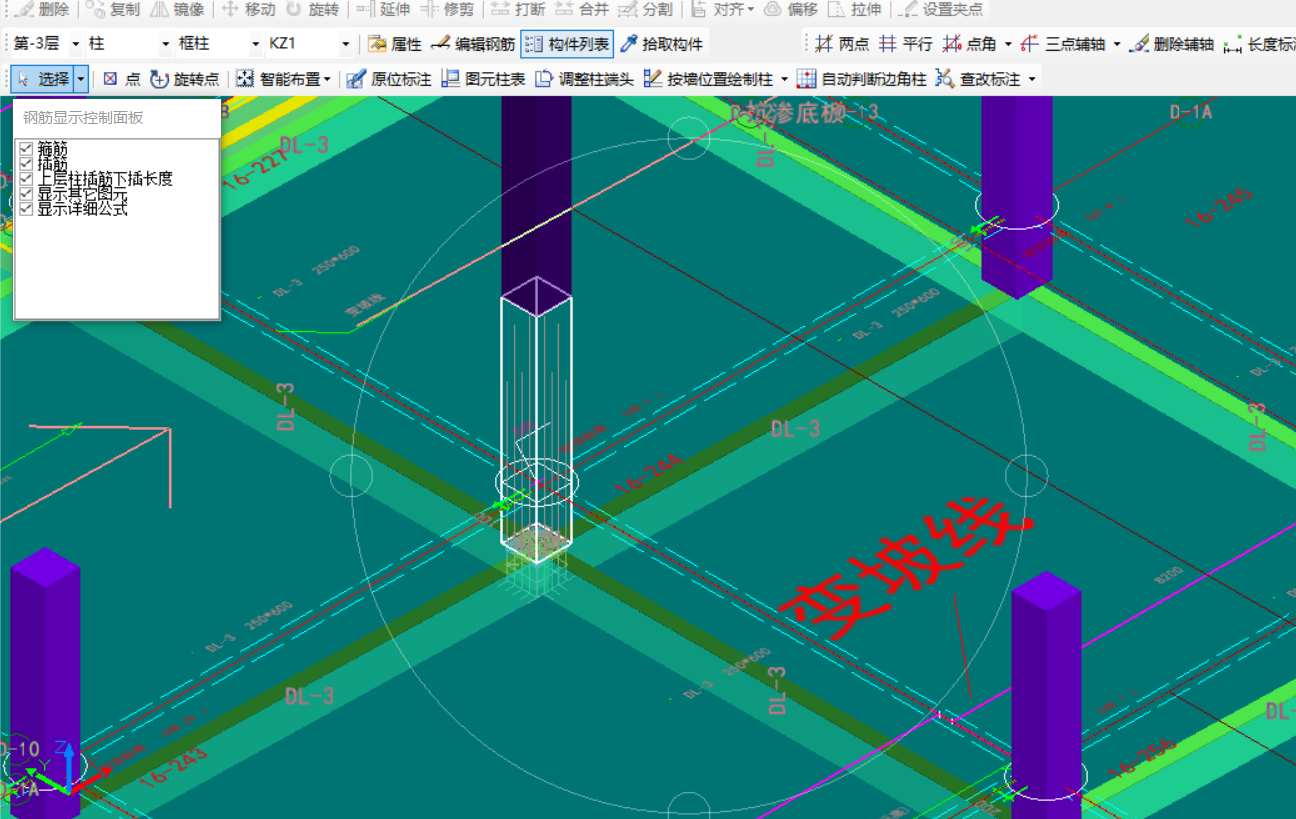Click 点角 (point angle) tool

pyautogui.click(x=969, y=44)
